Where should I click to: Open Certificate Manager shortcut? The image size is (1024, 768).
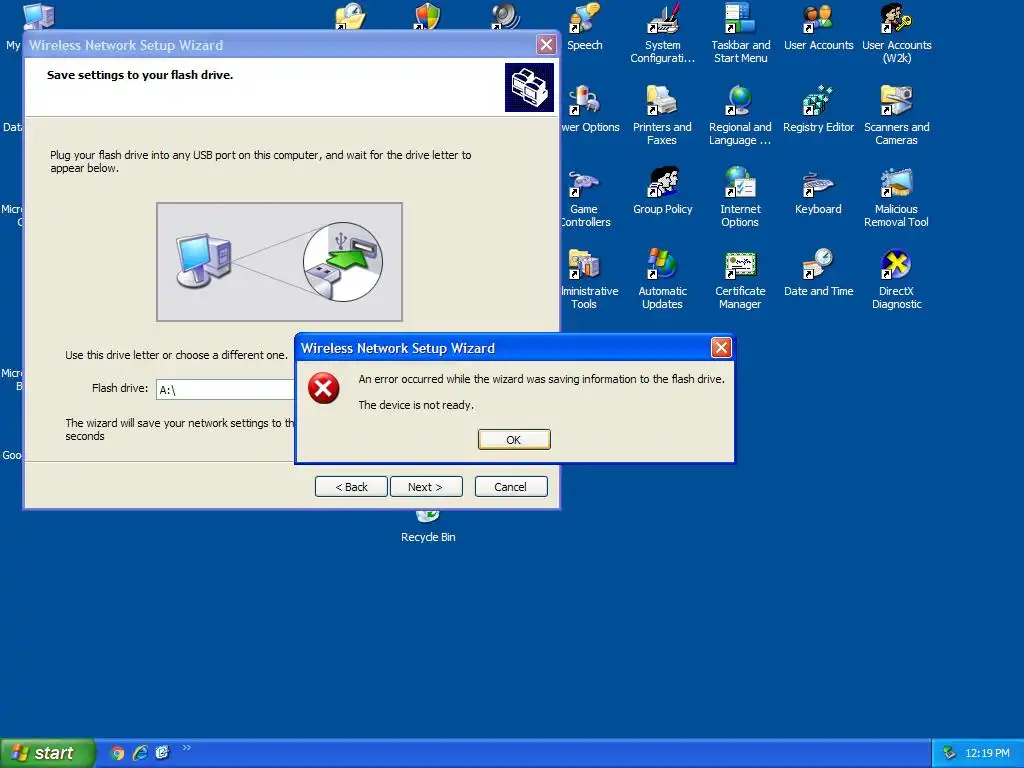pos(740,279)
